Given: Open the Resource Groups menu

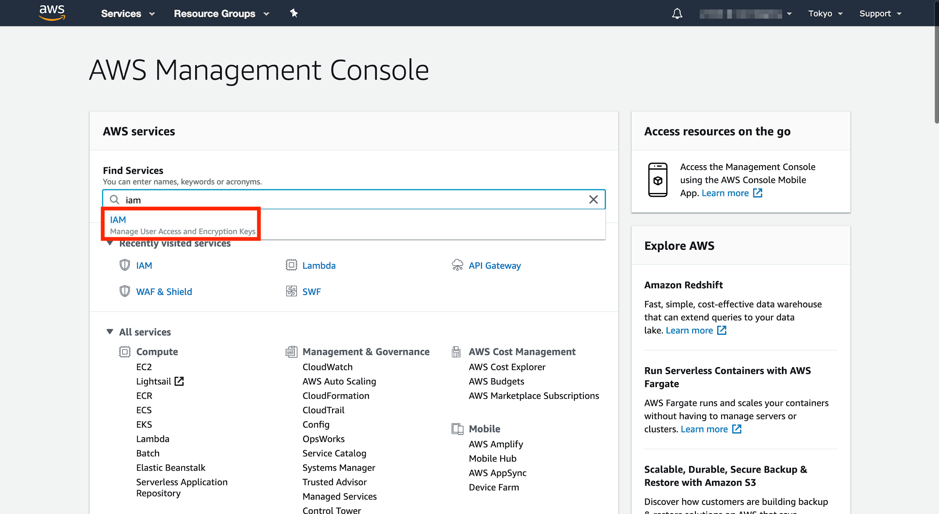Looking at the screenshot, I should [x=221, y=14].
